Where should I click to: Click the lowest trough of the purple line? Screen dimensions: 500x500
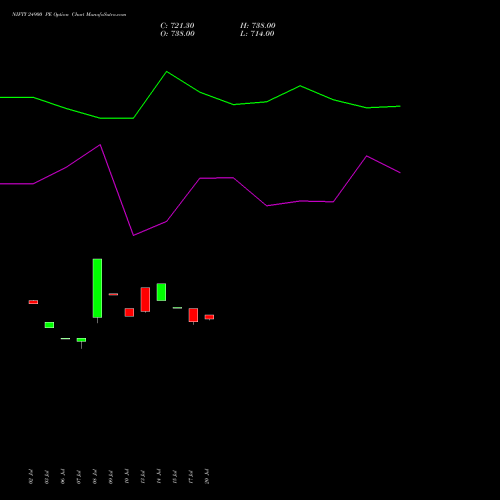[133, 235]
